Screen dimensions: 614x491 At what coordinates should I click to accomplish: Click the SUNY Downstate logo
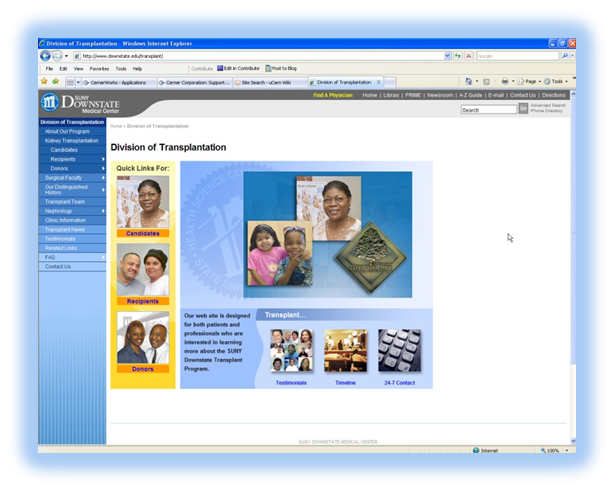[80, 103]
